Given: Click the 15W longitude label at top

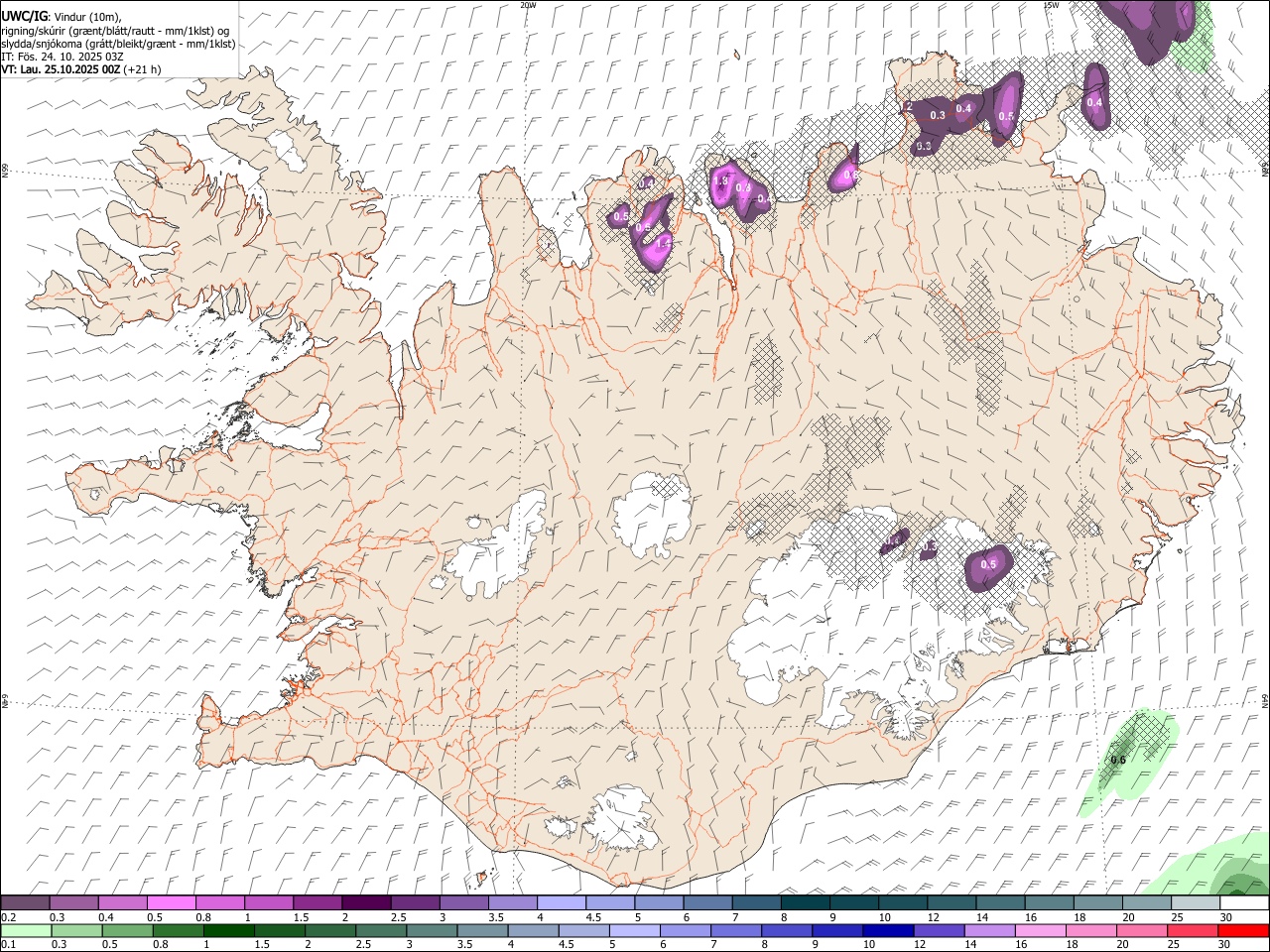Looking at the screenshot, I should coord(1052,5).
